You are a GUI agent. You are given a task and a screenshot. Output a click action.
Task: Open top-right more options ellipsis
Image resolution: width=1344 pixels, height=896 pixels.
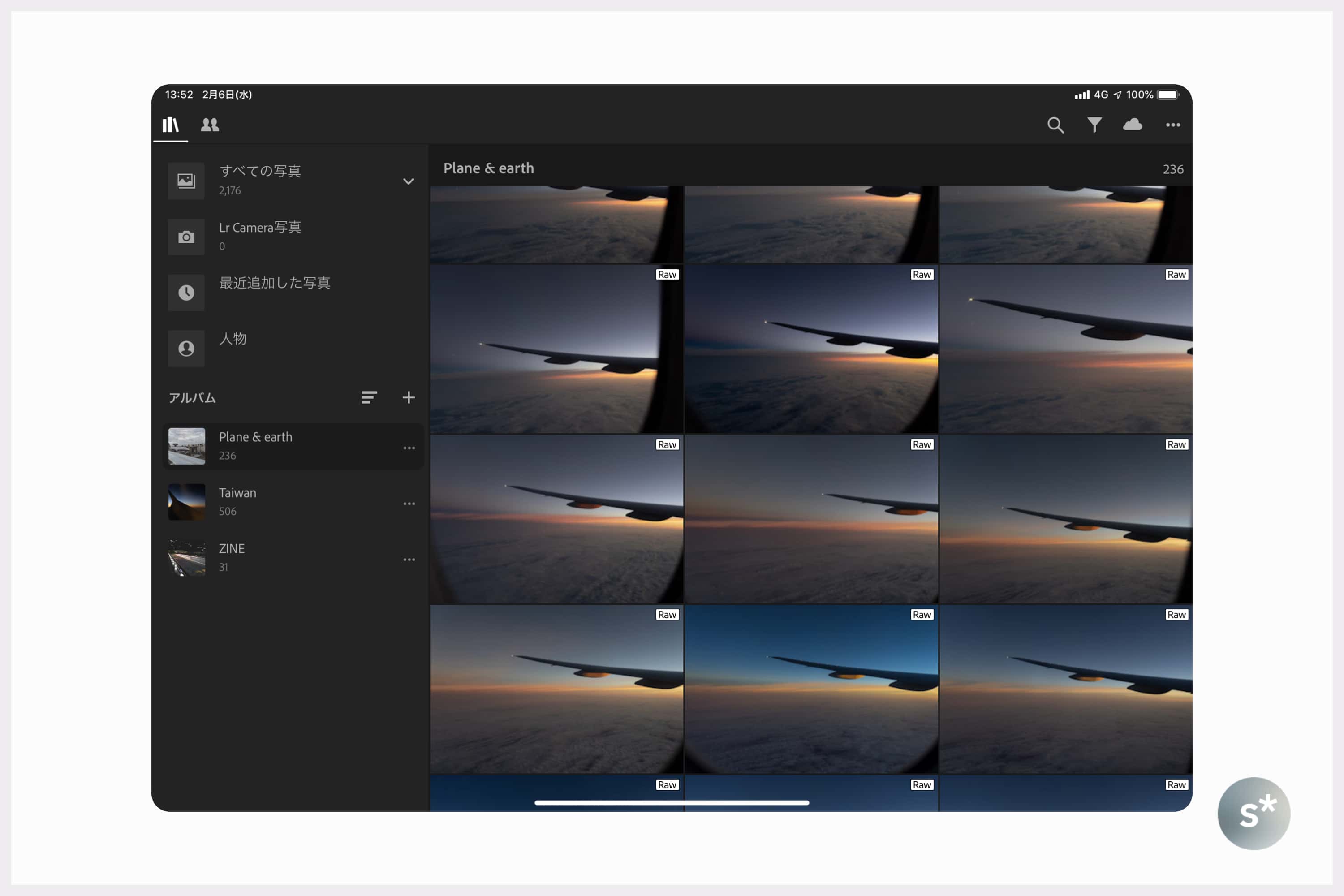coord(1172,125)
